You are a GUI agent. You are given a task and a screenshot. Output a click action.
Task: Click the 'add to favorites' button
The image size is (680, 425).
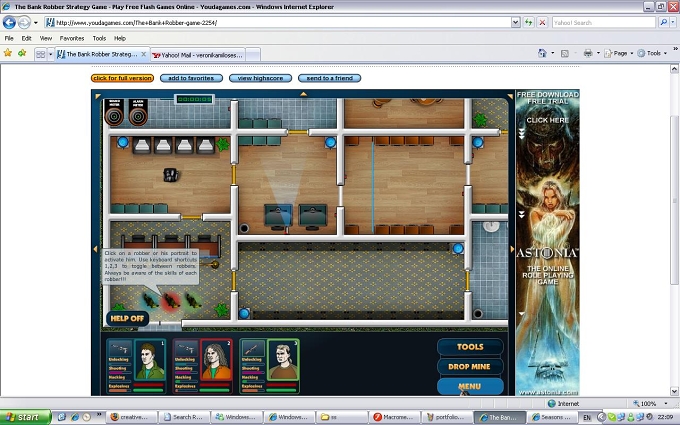pyautogui.click(x=191, y=78)
